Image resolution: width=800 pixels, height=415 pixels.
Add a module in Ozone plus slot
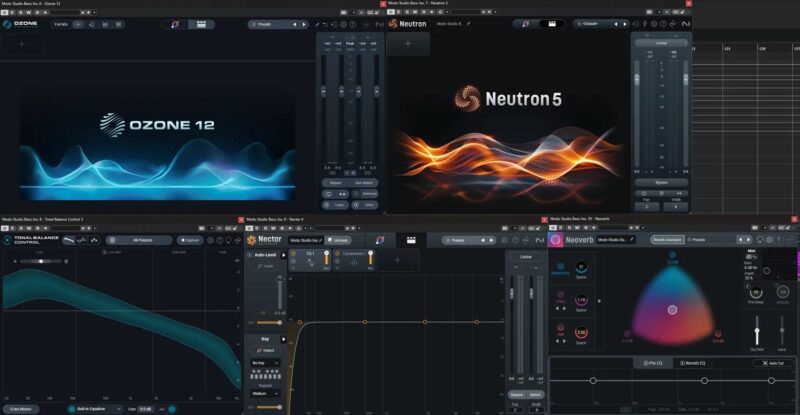pyautogui.click(x=22, y=45)
